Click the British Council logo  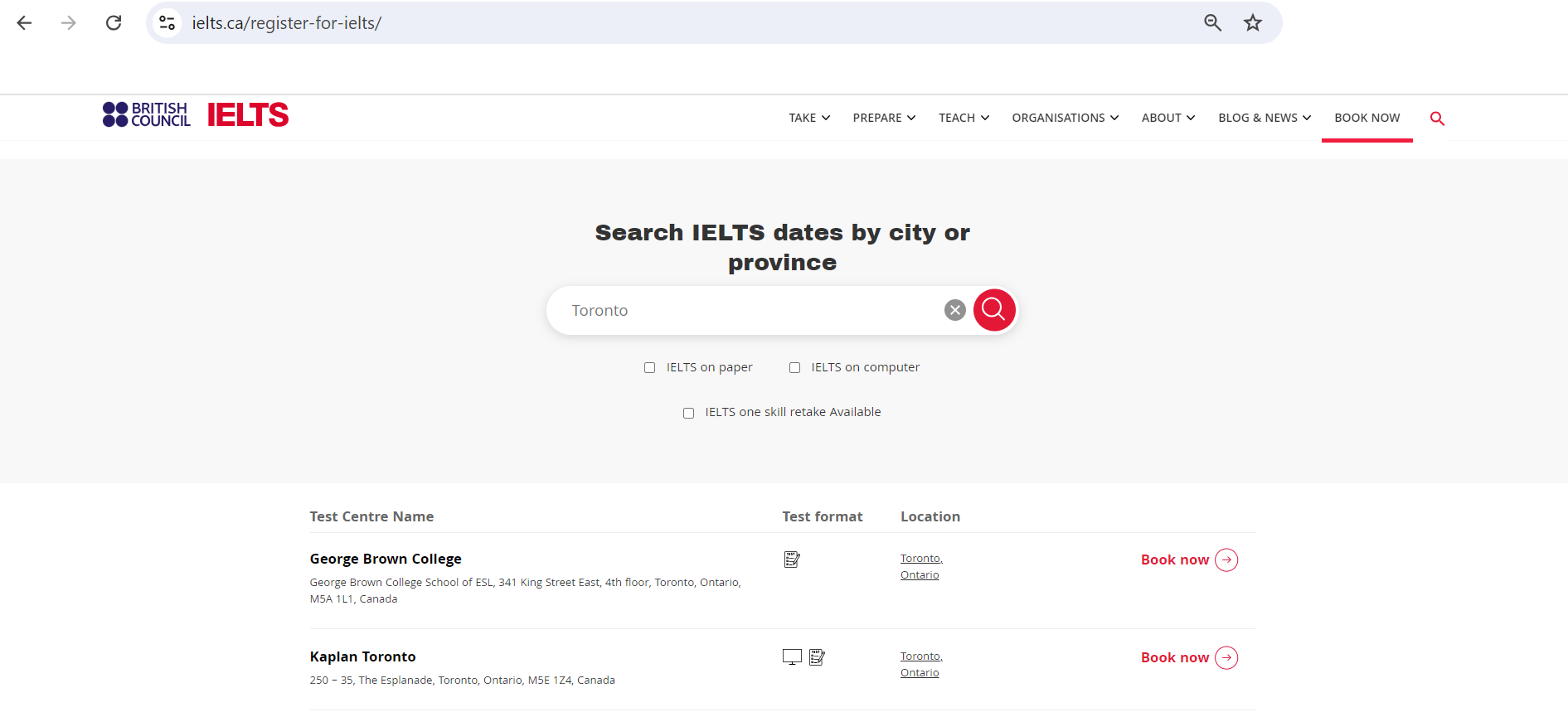point(147,114)
